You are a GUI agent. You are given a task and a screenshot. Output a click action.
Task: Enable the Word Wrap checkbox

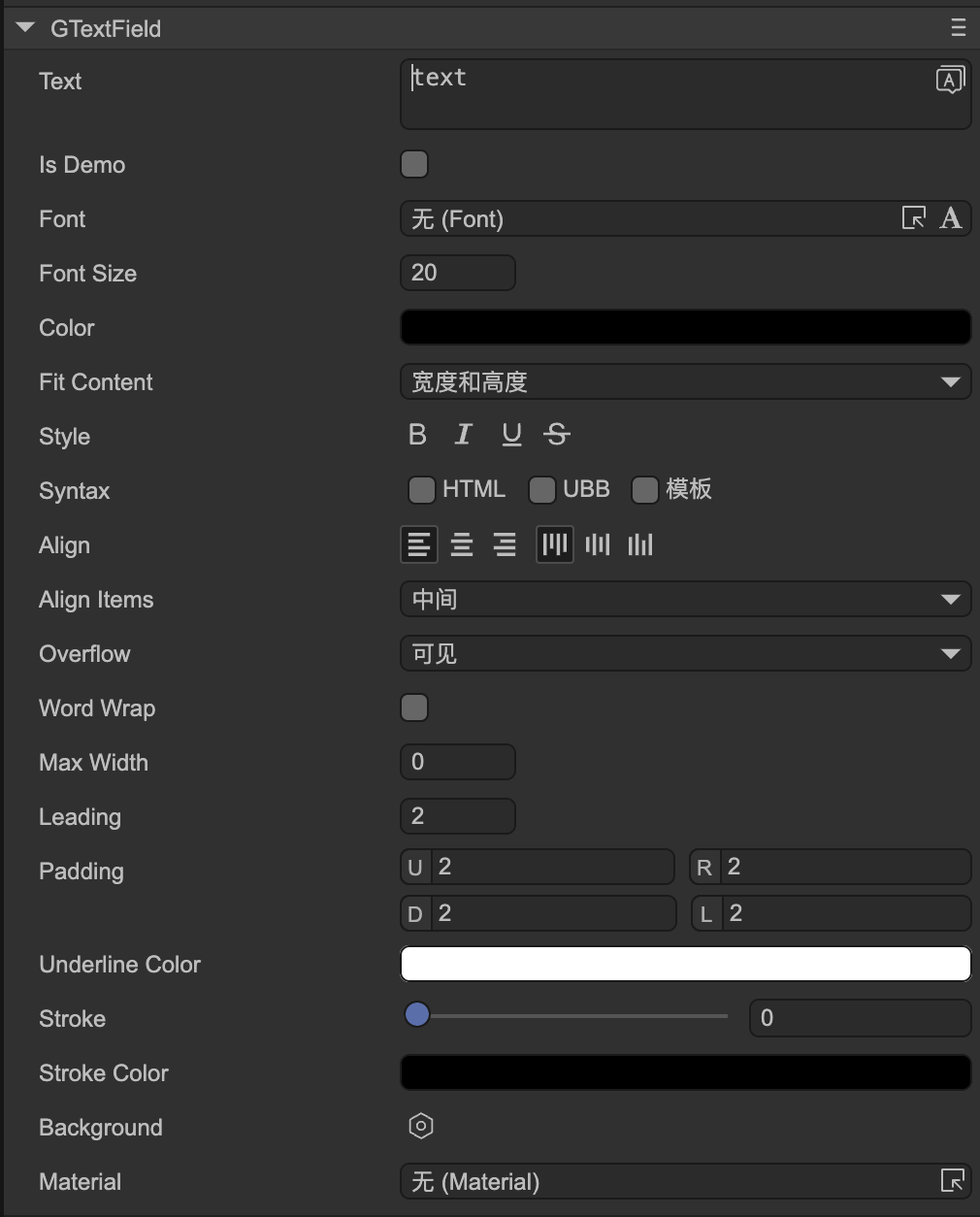coord(414,707)
